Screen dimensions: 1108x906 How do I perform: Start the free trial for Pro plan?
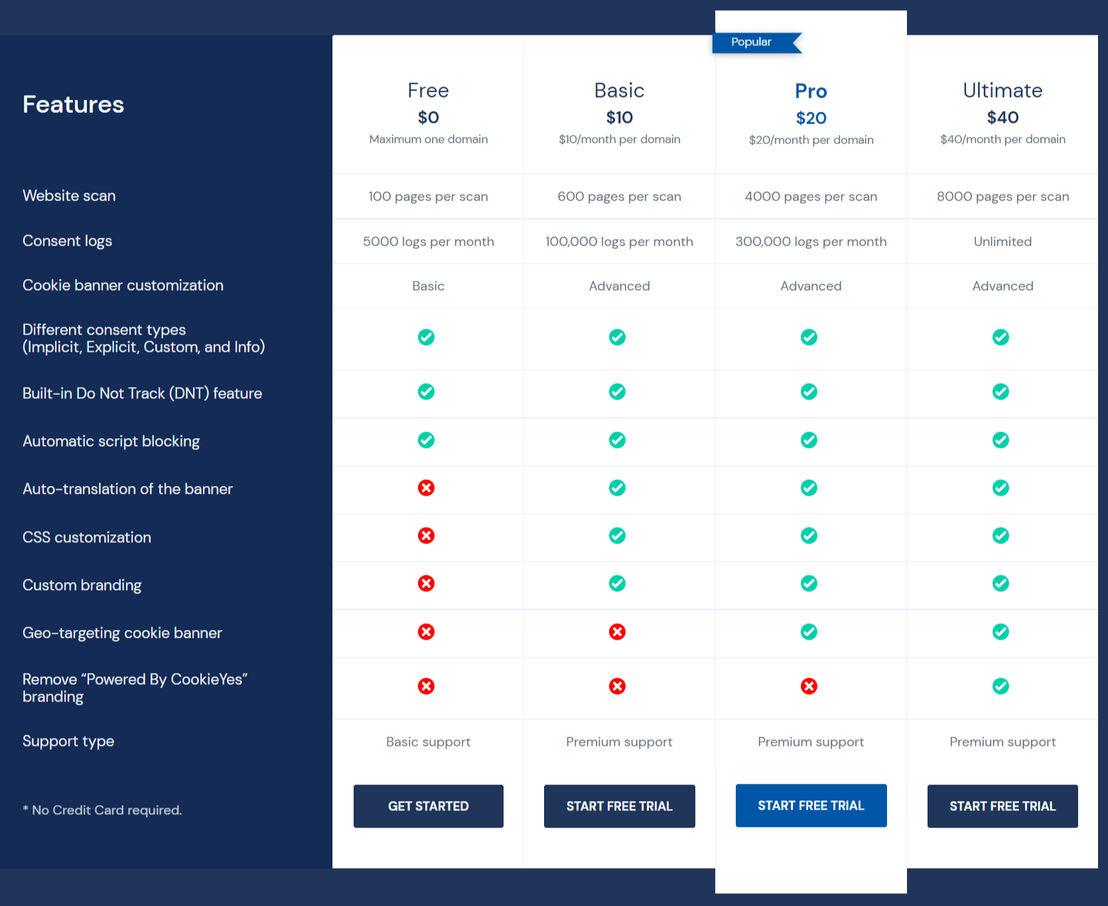pos(811,805)
